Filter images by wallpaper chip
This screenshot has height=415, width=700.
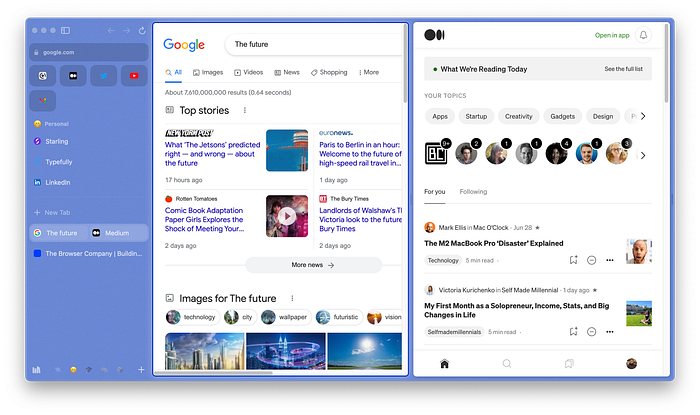286,317
